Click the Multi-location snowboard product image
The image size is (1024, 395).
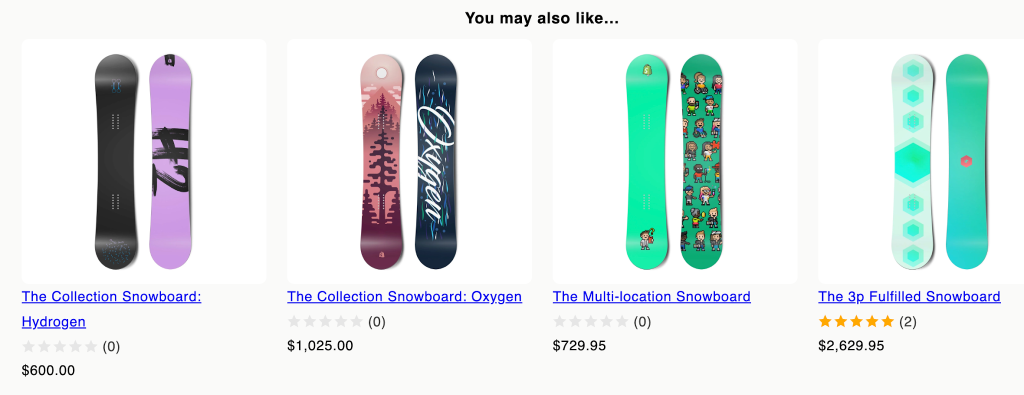point(675,161)
